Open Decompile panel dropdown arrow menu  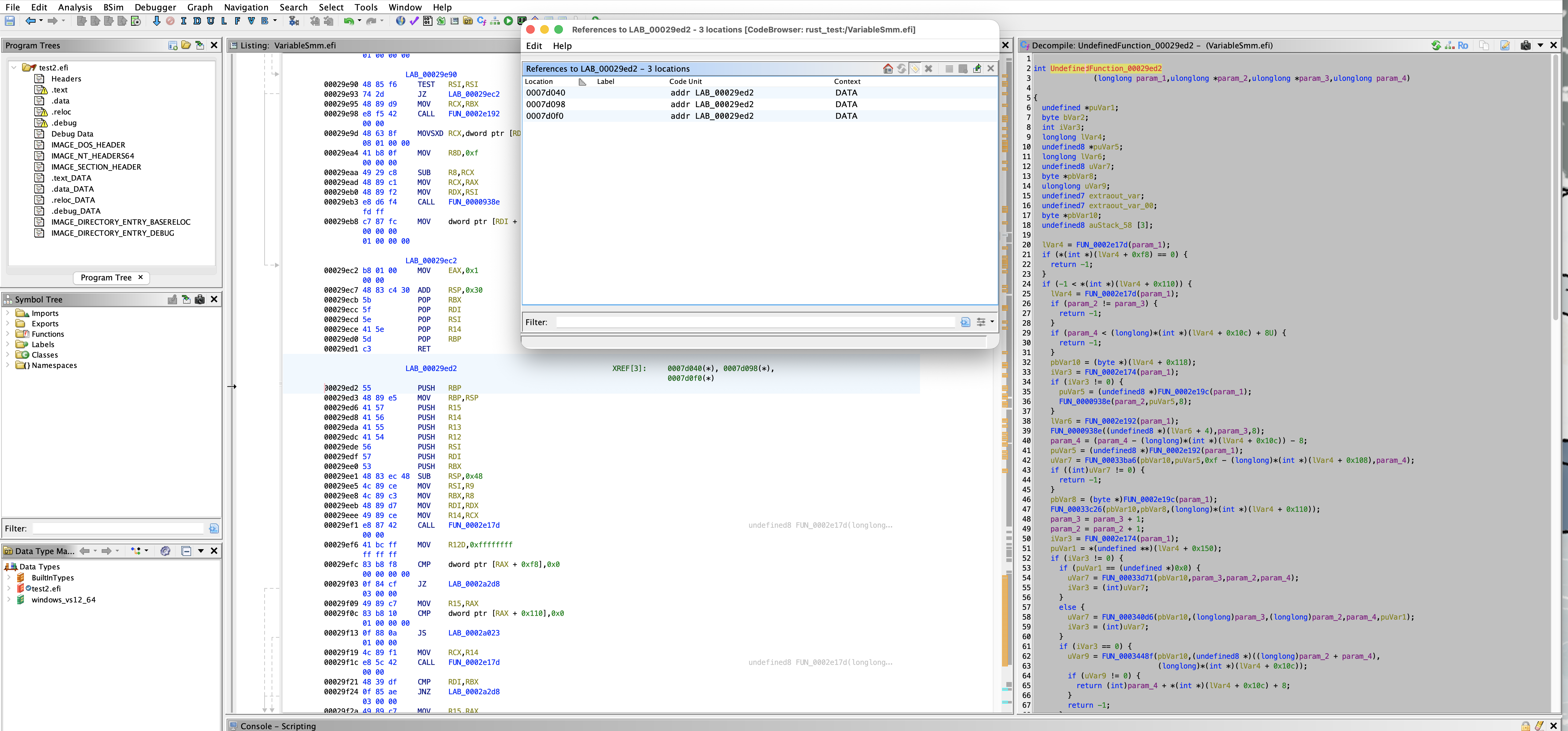click(x=1541, y=46)
